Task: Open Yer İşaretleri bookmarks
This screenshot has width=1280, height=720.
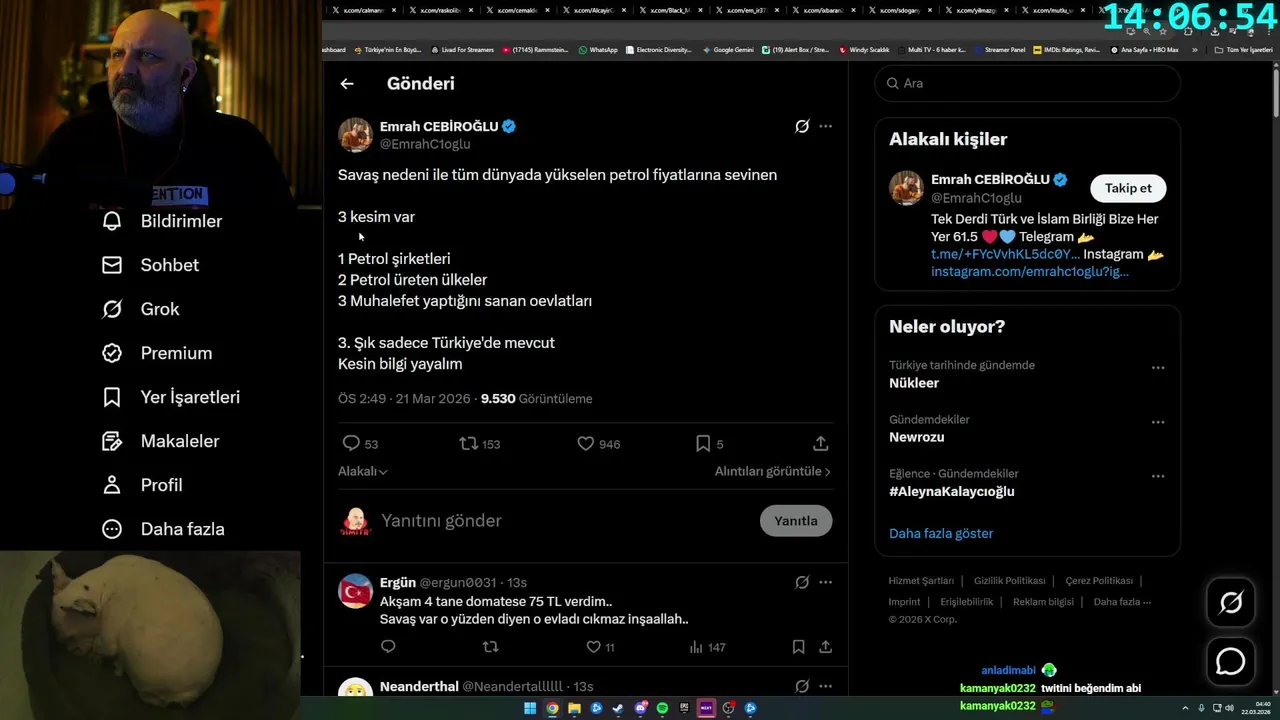Action: pyautogui.click(x=171, y=397)
